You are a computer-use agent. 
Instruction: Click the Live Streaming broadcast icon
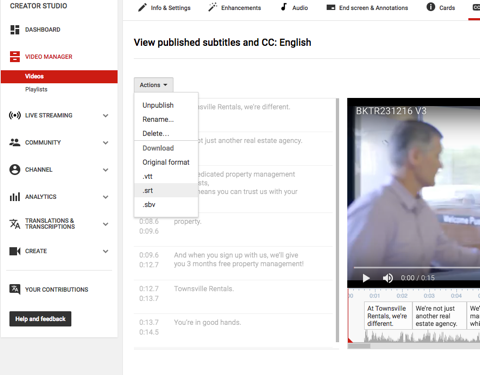pos(15,115)
